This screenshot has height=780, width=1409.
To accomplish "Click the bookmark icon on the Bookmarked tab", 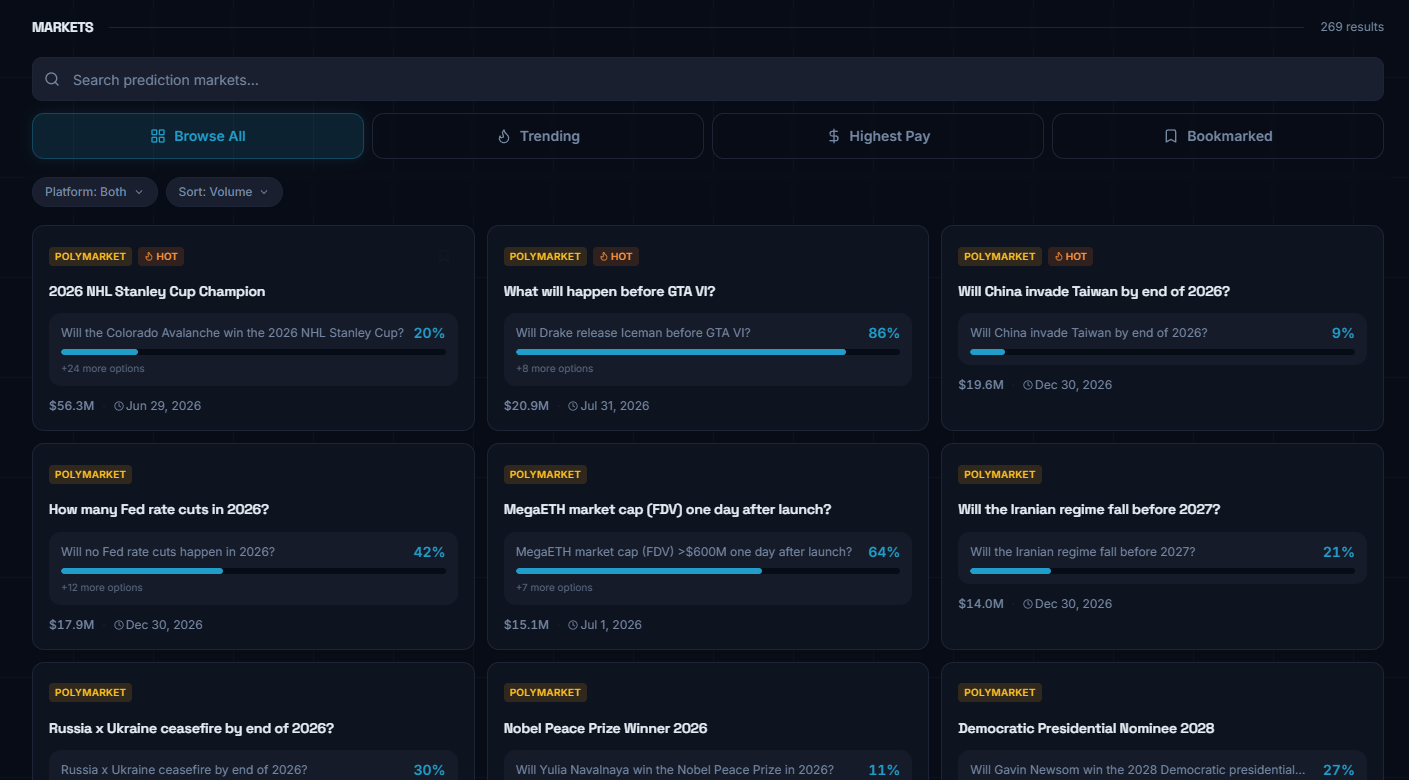I will pos(1170,135).
